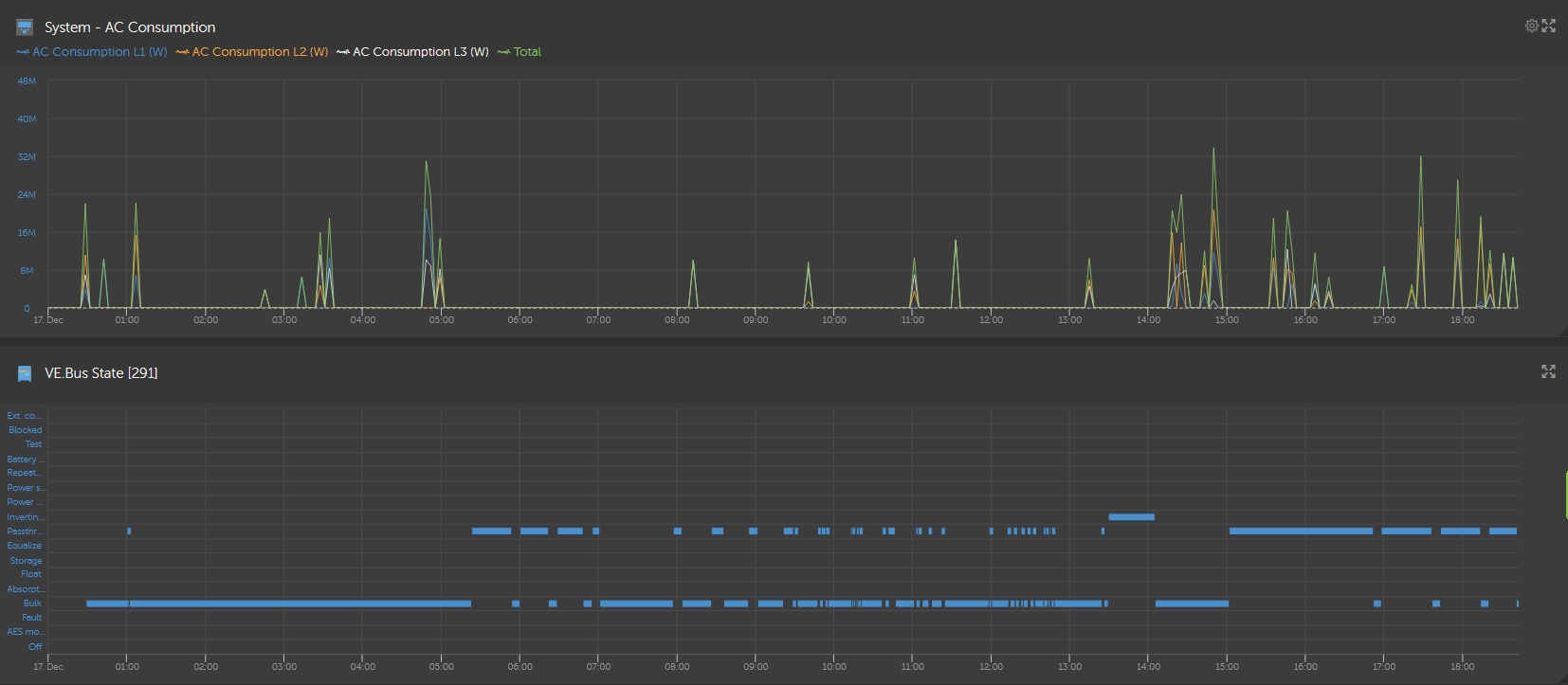Toggle the AC Consumption L2 (W) series
The height and width of the screenshot is (685, 1568).
(252, 52)
